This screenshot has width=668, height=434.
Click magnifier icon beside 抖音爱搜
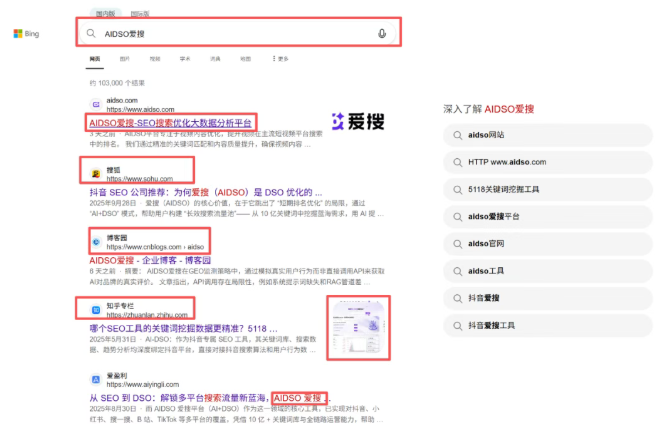click(458, 299)
